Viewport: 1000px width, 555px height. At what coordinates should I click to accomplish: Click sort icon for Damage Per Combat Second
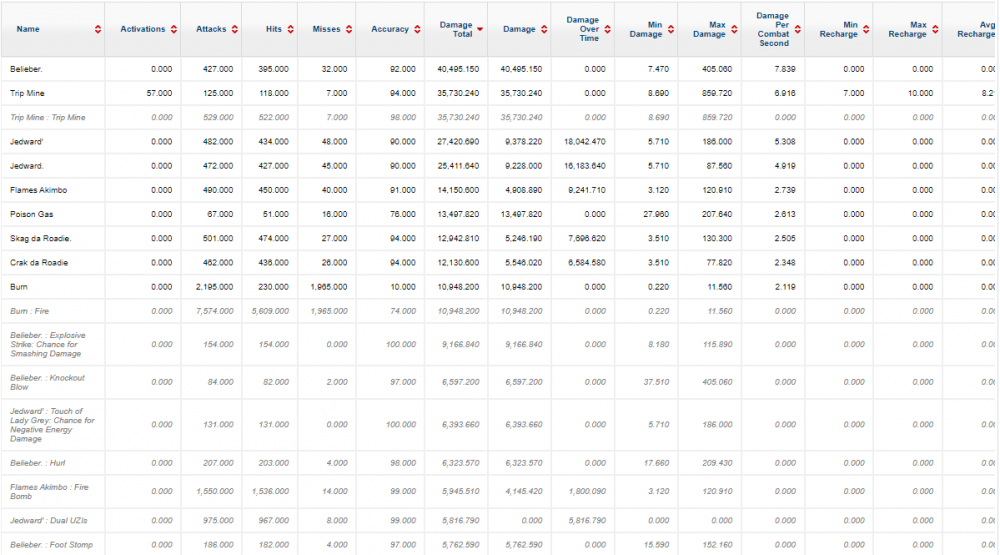(797, 29)
